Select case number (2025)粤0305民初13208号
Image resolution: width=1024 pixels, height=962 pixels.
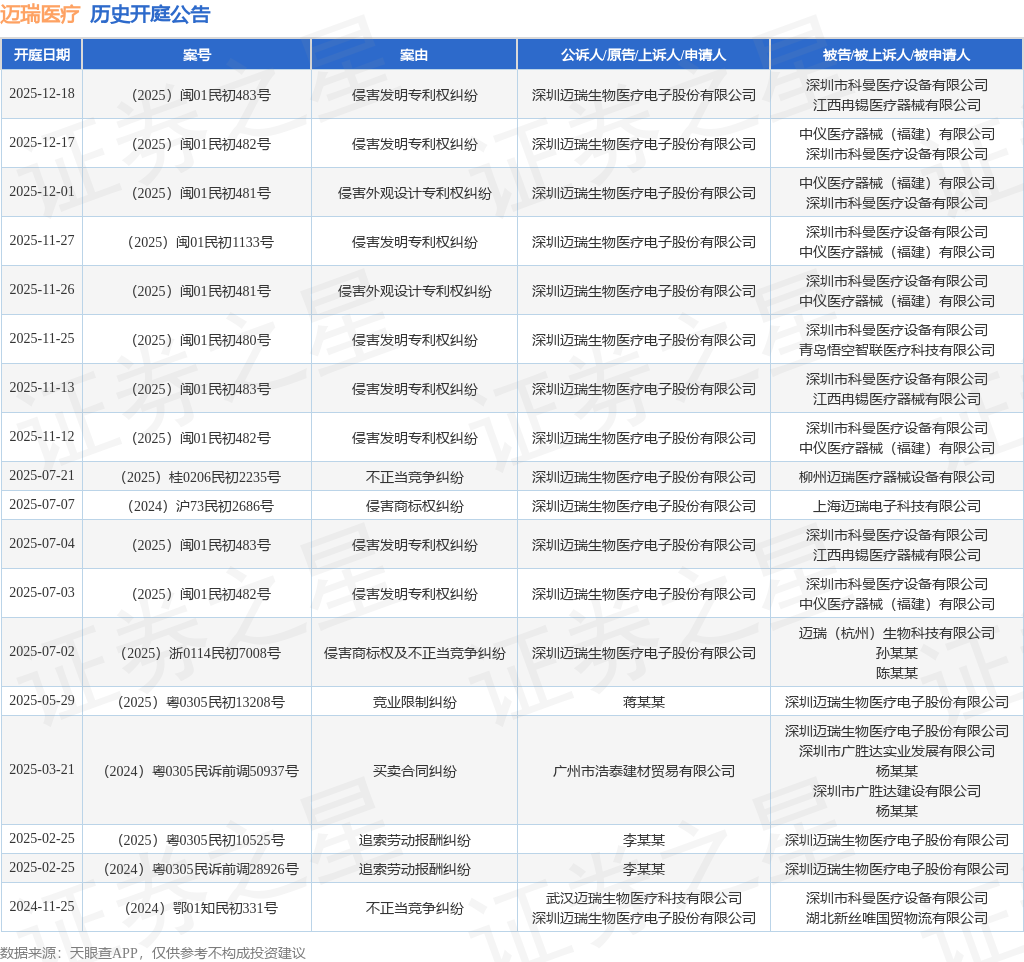pyautogui.click(x=200, y=702)
